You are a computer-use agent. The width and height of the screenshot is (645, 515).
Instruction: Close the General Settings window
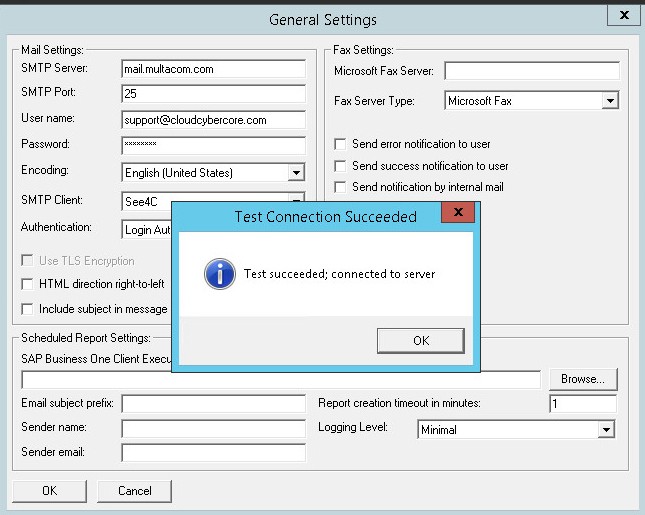coord(624,17)
